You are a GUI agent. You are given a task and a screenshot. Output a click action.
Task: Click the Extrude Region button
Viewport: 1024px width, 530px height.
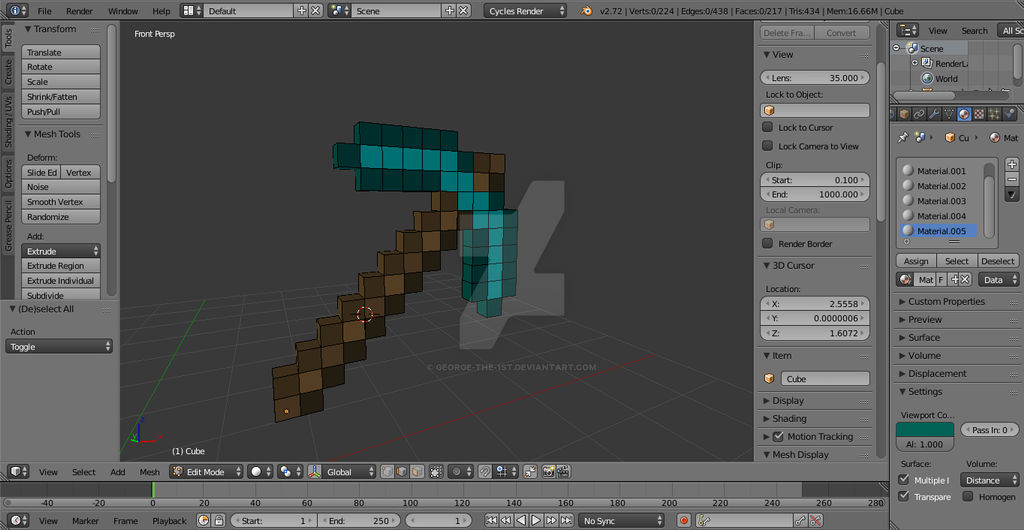tap(61, 266)
